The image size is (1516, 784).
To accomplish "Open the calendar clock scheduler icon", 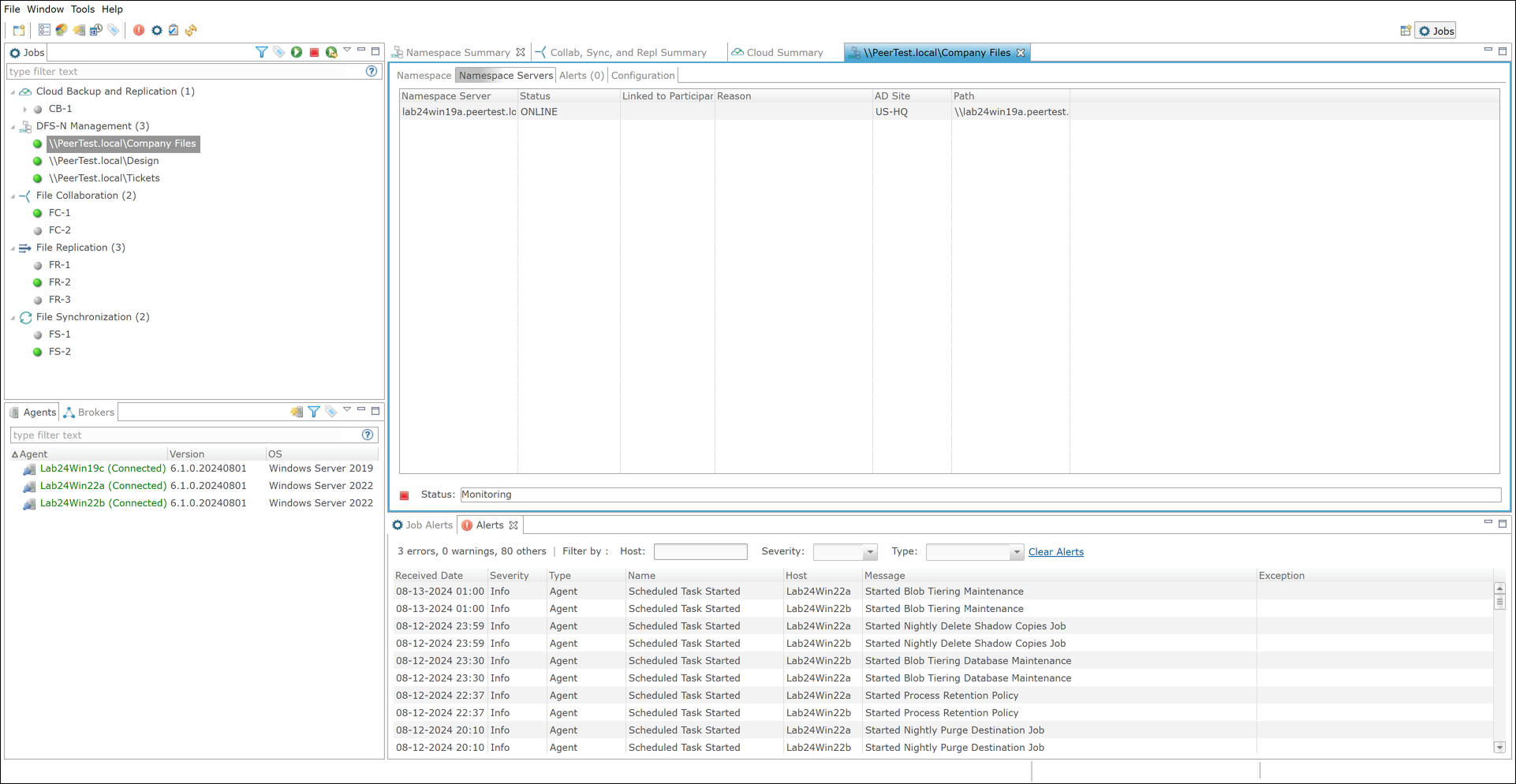I will tap(96, 30).
